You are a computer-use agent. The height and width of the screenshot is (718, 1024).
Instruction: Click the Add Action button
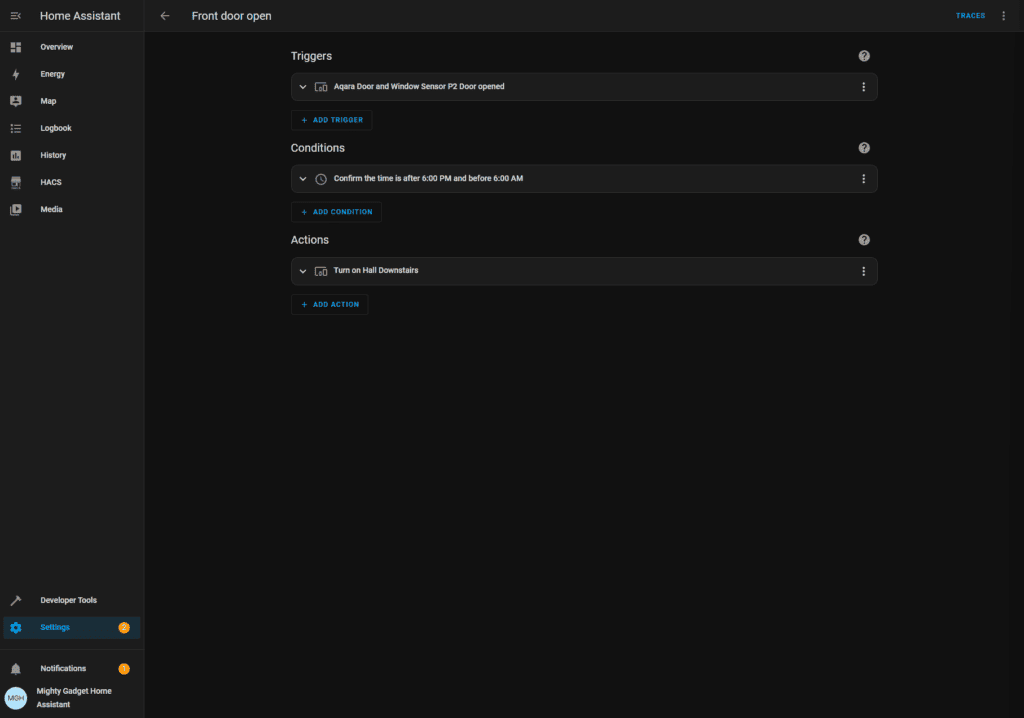pos(330,304)
